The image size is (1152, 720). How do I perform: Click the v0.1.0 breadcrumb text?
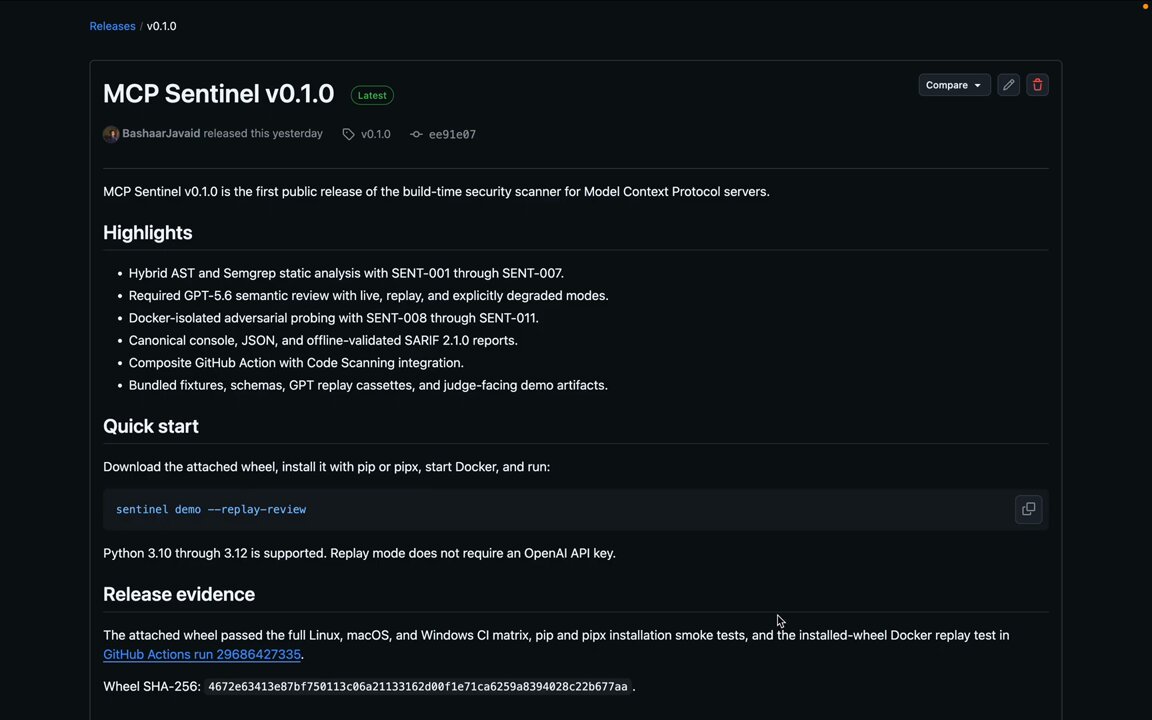point(162,26)
